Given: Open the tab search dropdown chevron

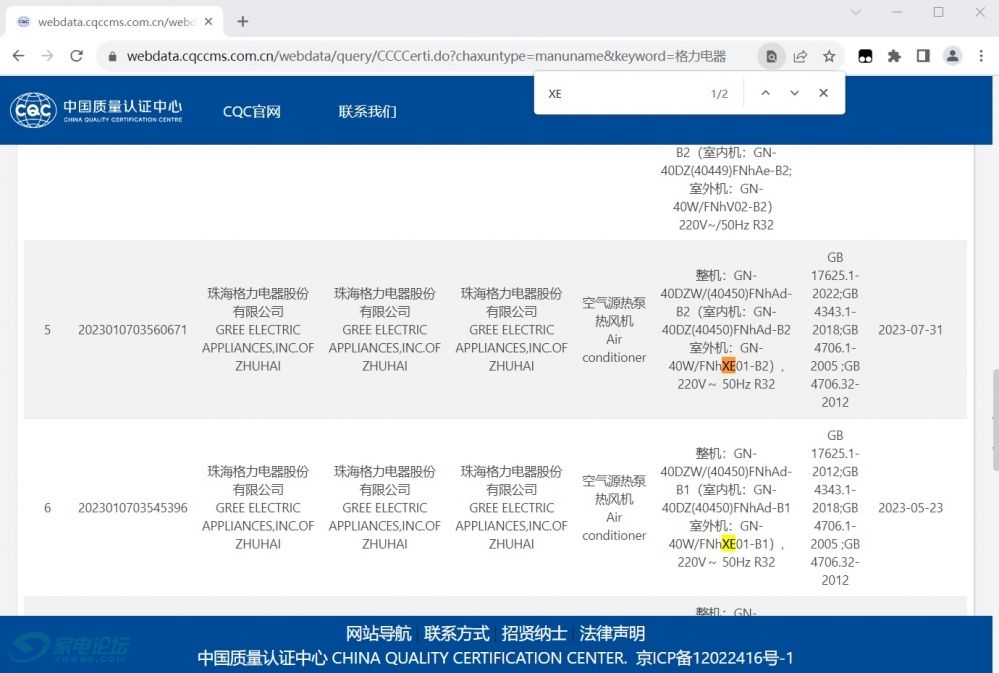Looking at the screenshot, I should (856, 12).
